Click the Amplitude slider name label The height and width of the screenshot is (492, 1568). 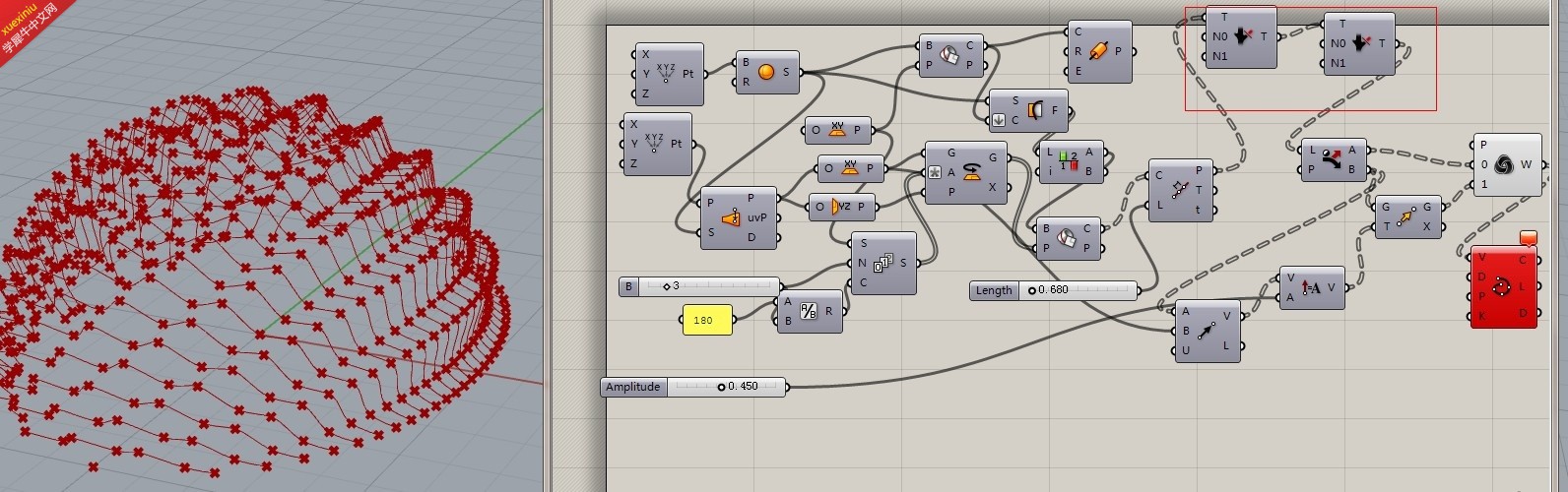(633, 387)
